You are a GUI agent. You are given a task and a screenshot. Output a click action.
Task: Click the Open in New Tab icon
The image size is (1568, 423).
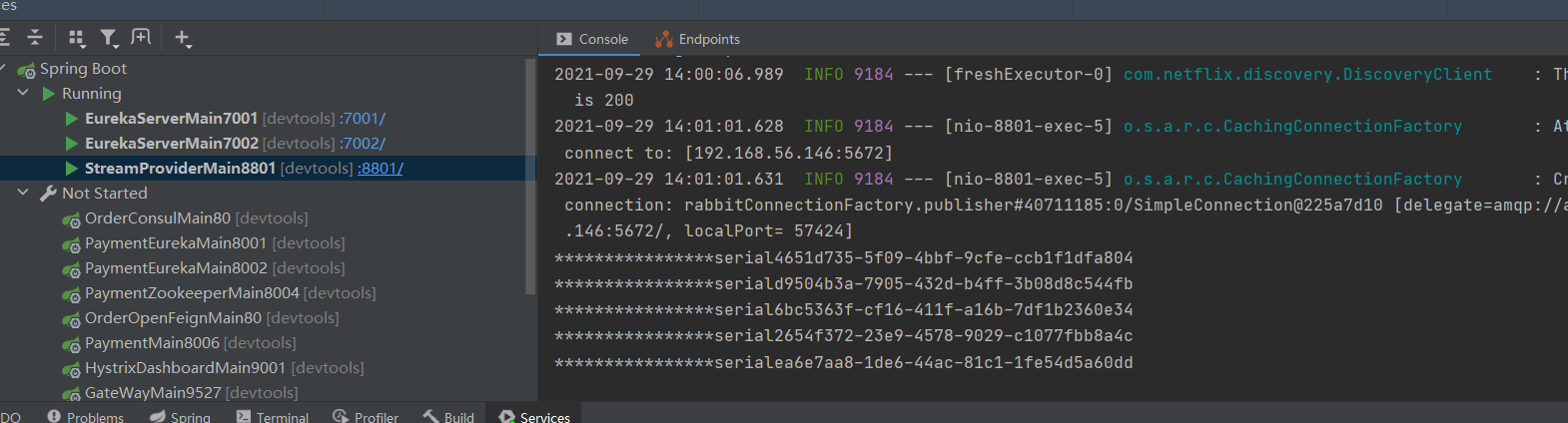pyautogui.click(x=141, y=38)
